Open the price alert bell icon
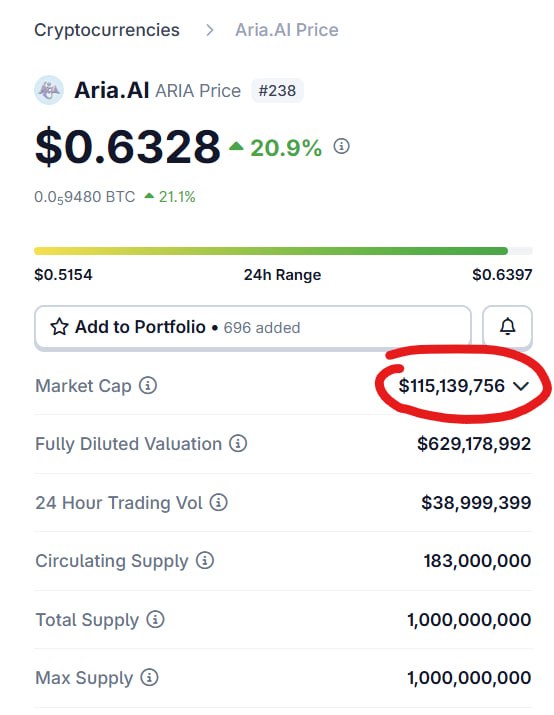554x715 pixels. click(507, 326)
